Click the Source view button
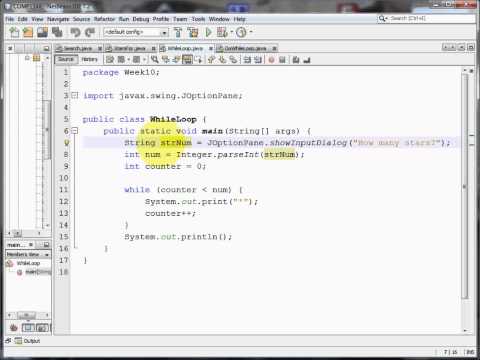This screenshot has height=360, width=480. [x=66, y=59]
